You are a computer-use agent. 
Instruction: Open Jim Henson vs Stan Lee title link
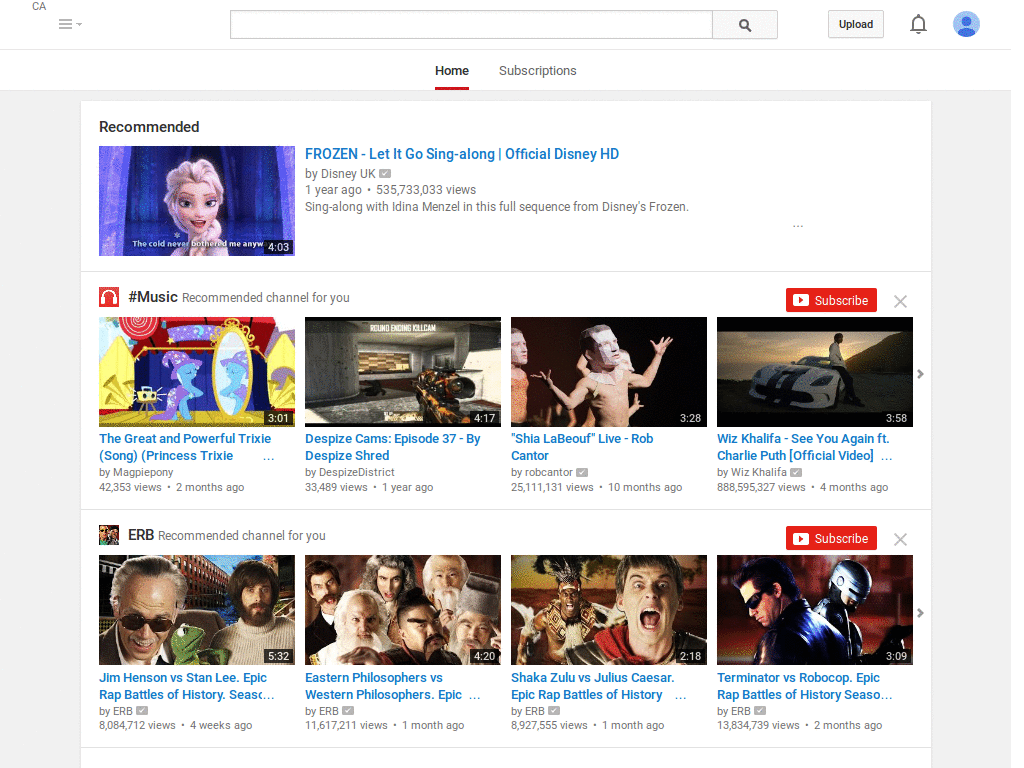pos(187,686)
